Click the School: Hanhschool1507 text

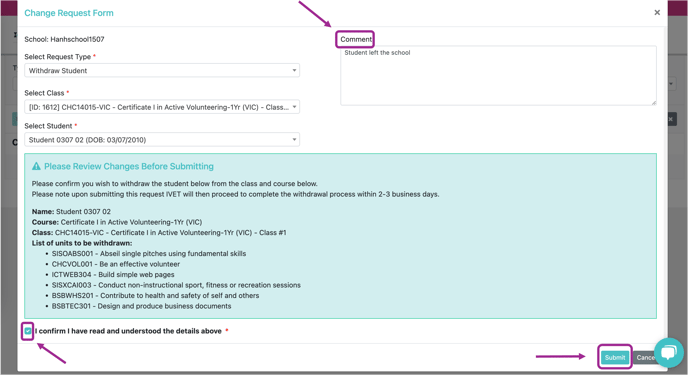coord(64,39)
